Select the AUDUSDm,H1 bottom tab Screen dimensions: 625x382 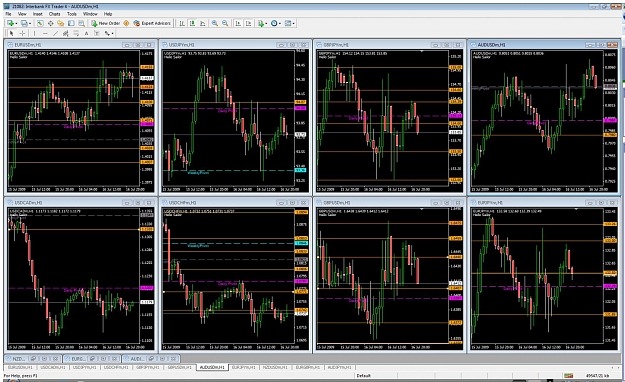(x=212, y=367)
